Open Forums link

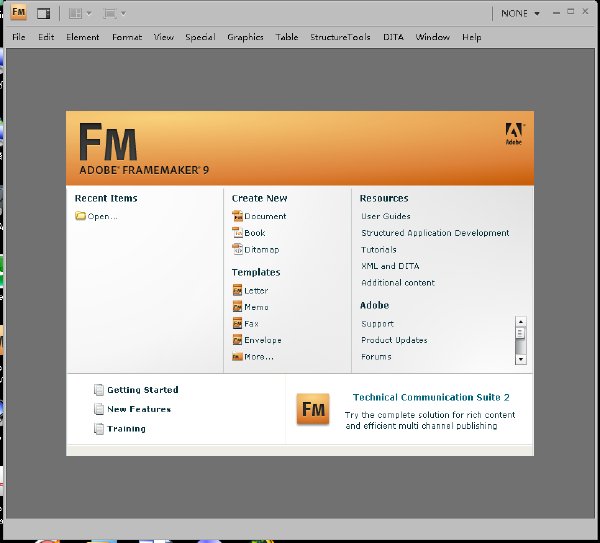[x=376, y=357]
